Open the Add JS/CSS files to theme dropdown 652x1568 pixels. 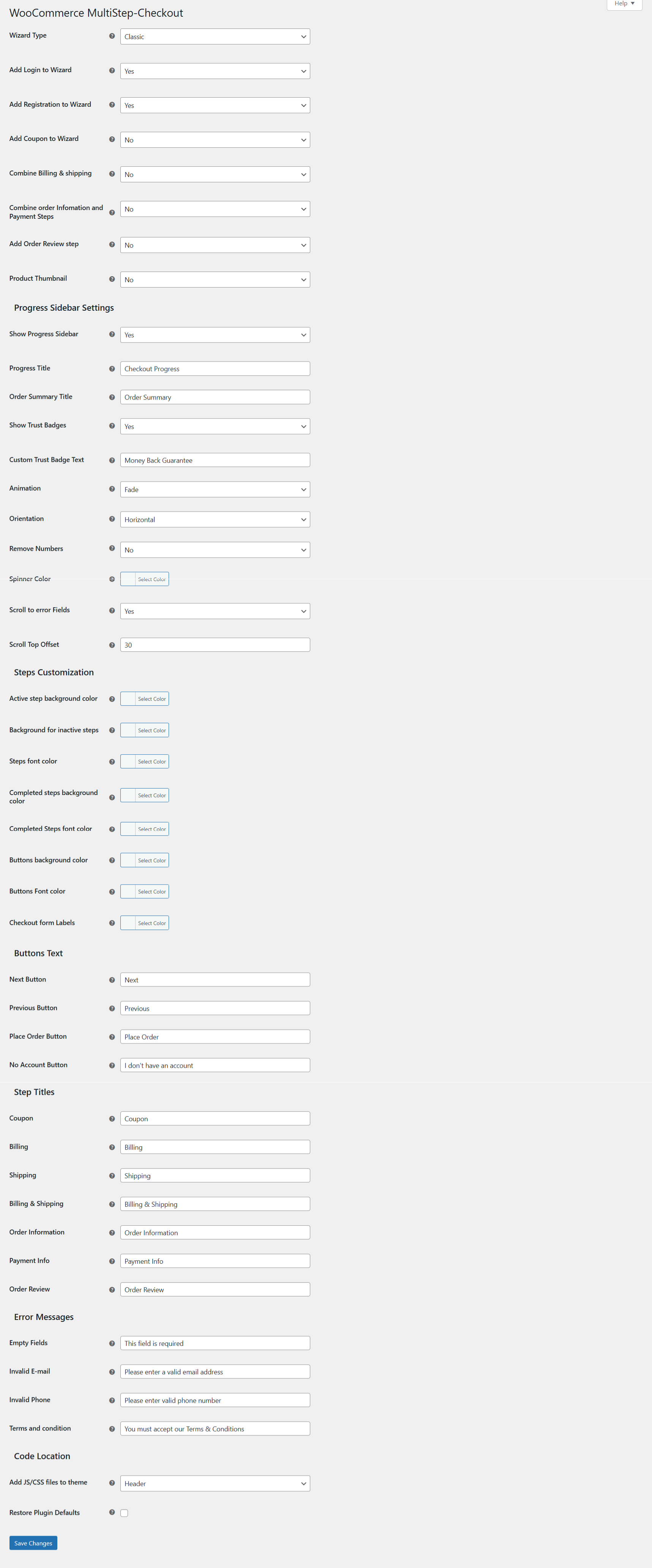point(215,1483)
